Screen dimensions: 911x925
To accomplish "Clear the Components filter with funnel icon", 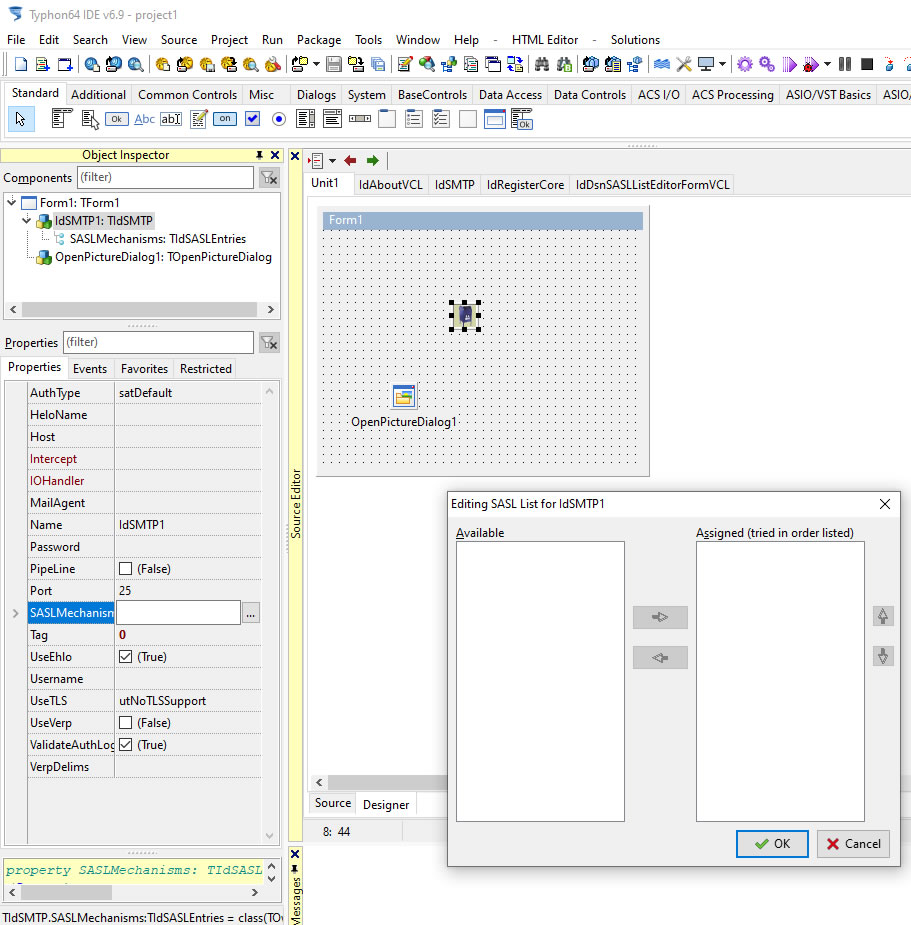I will pyautogui.click(x=269, y=178).
